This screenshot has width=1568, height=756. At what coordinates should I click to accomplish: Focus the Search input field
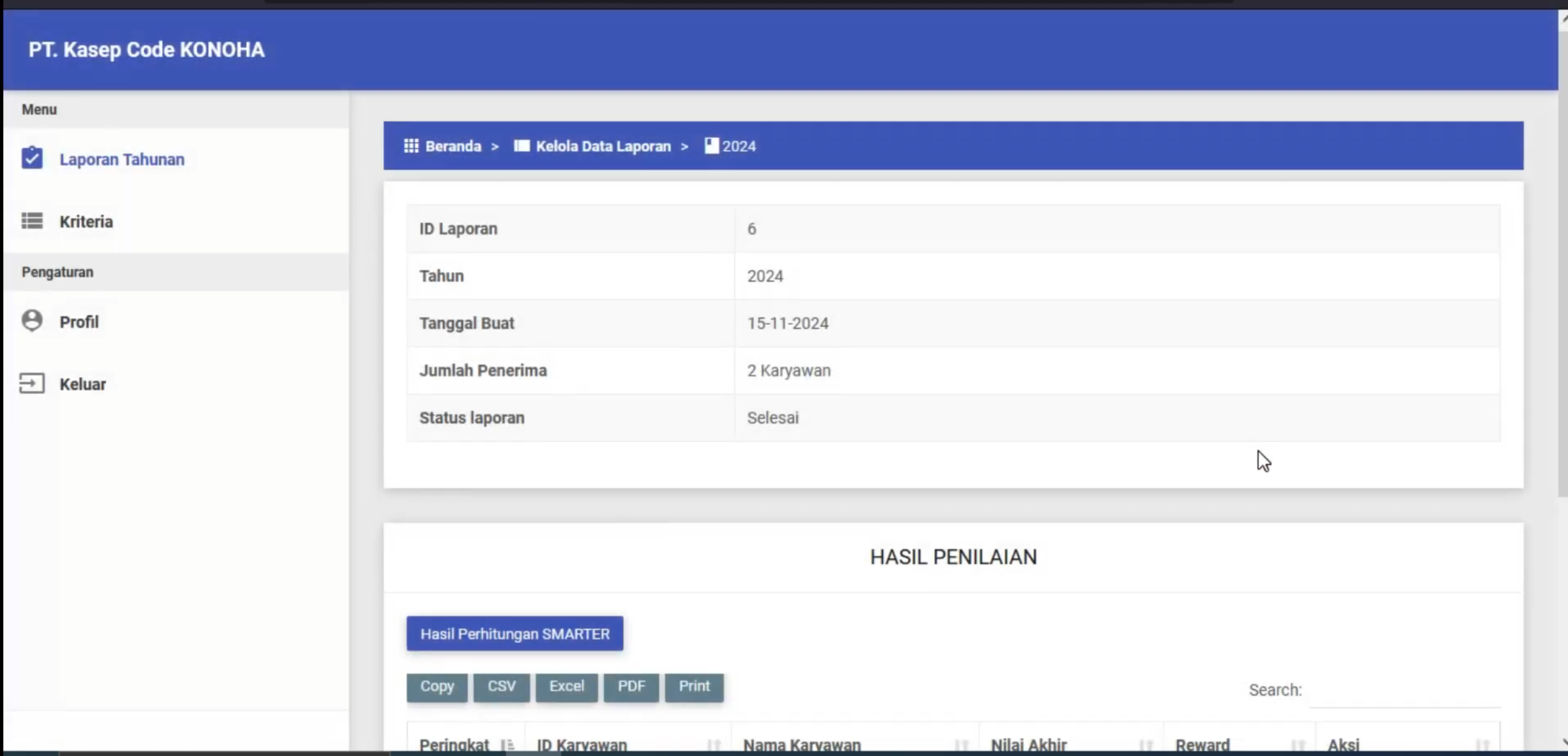pos(1405,691)
